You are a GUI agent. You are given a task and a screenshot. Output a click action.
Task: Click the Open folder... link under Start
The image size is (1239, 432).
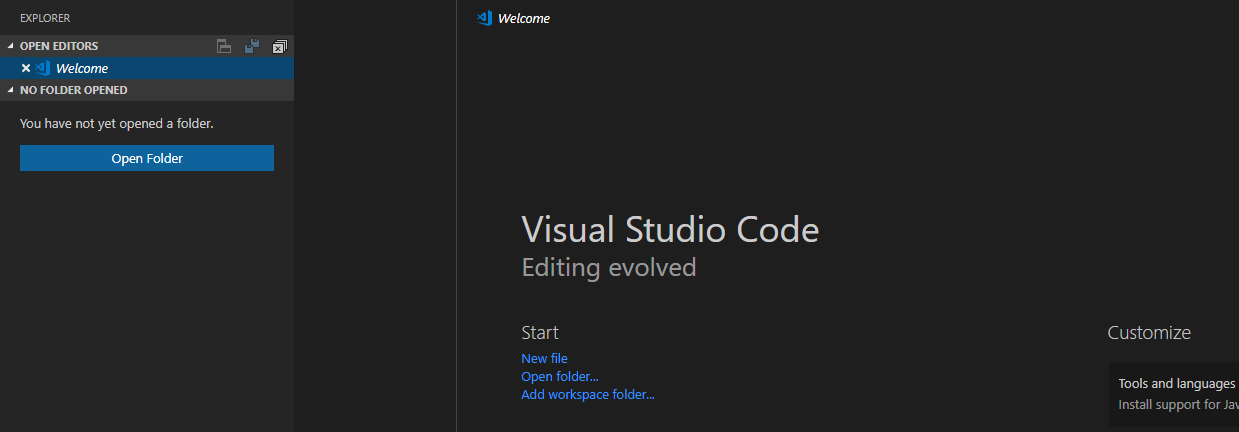point(560,376)
